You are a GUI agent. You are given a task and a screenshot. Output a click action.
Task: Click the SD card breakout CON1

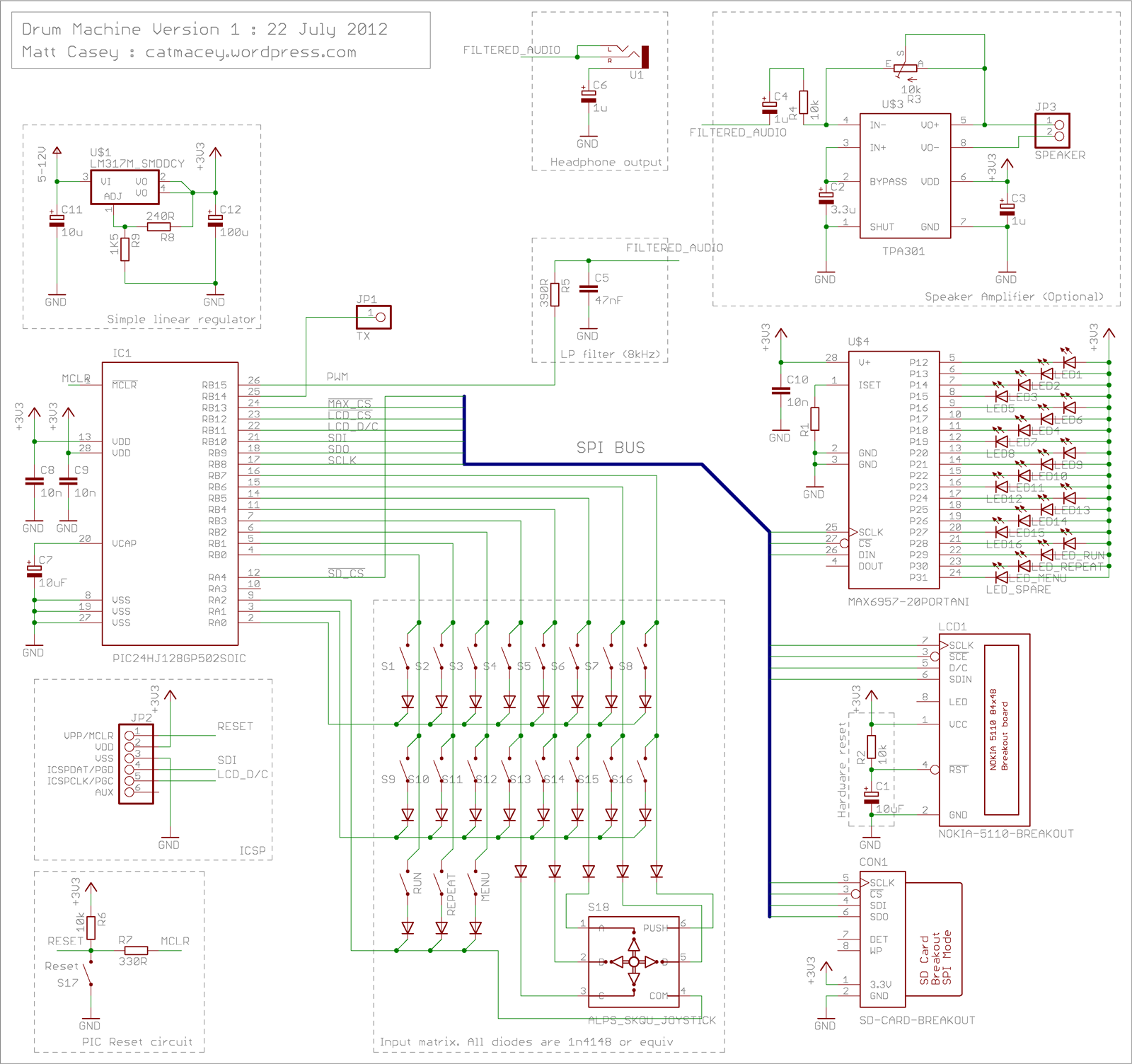(911, 939)
